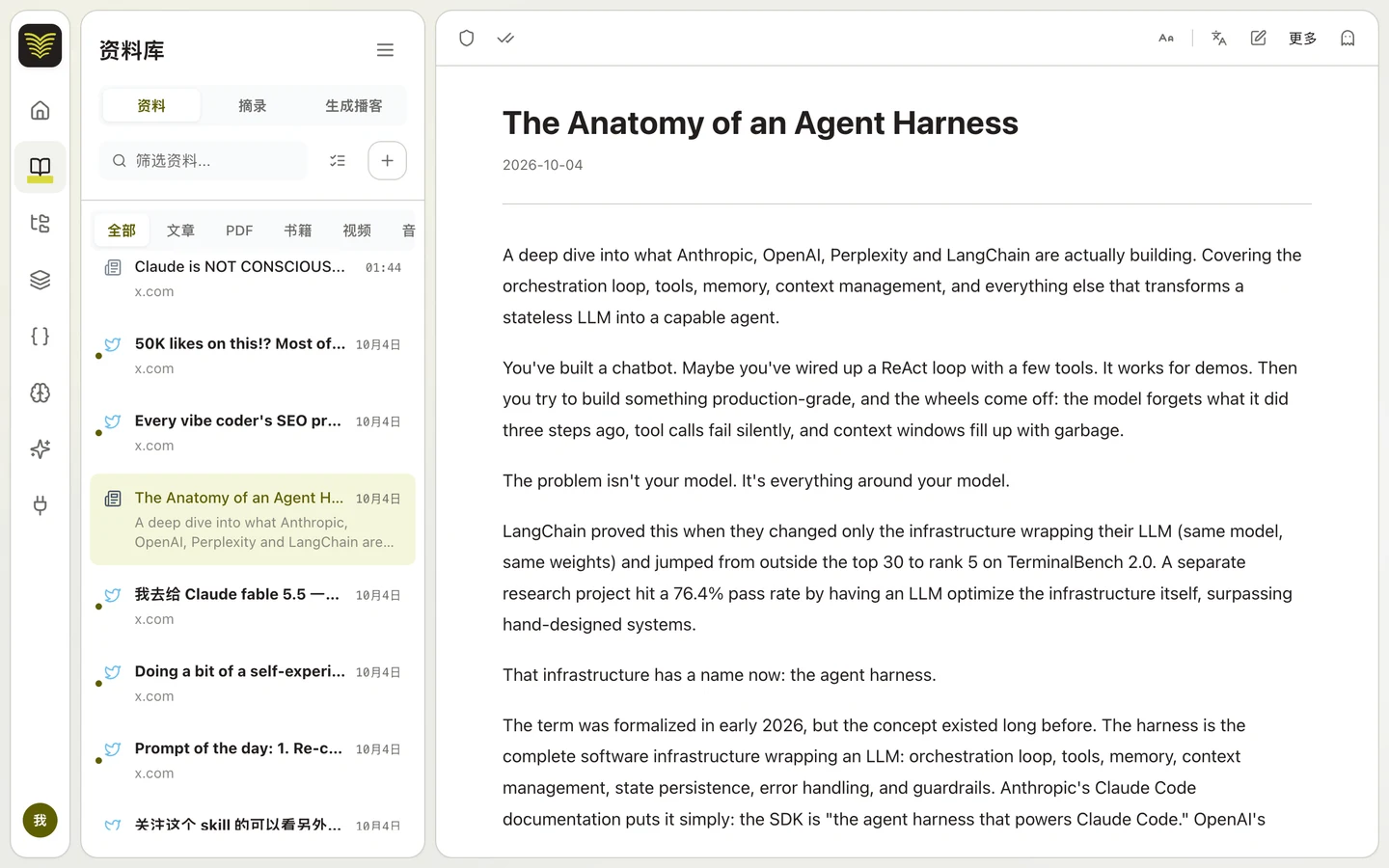Open '我去给 Claude fable 5.5' item
The width and height of the screenshot is (1389, 868).
click(x=253, y=607)
